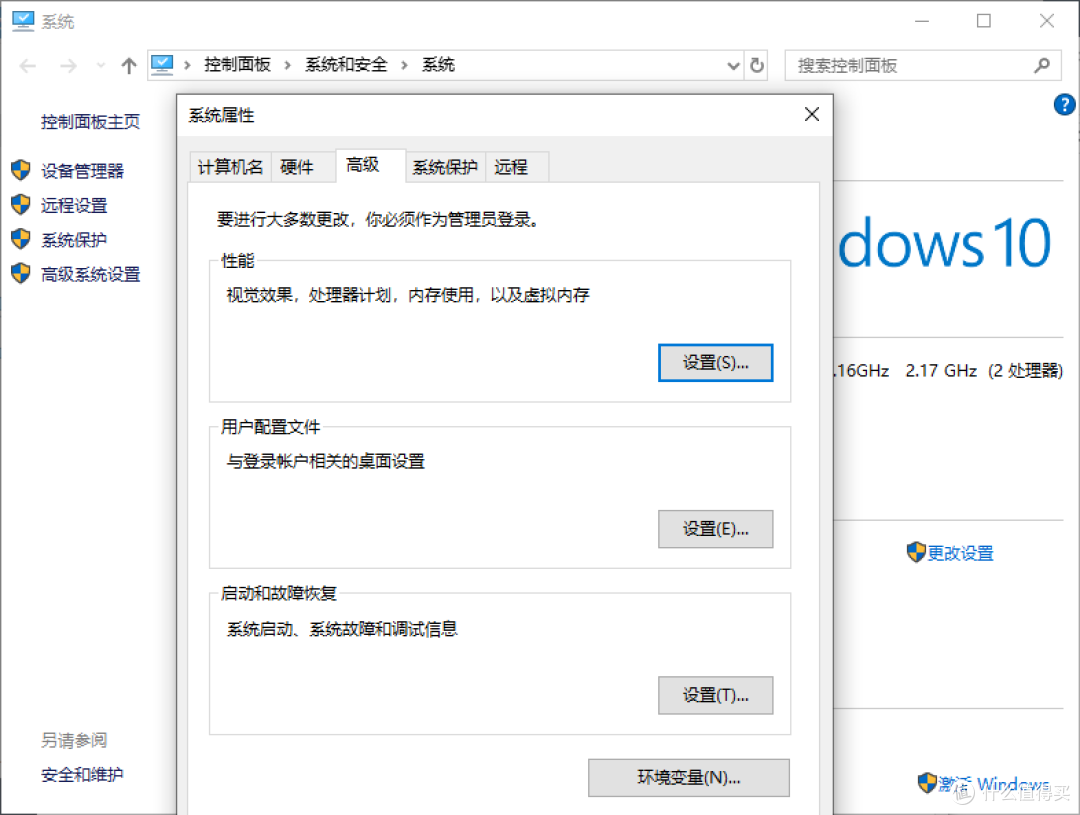Image resolution: width=1080 pixels, height=815 pixels.
Task: Click shield icon beside 更改设置
Action: coord(915,552)
